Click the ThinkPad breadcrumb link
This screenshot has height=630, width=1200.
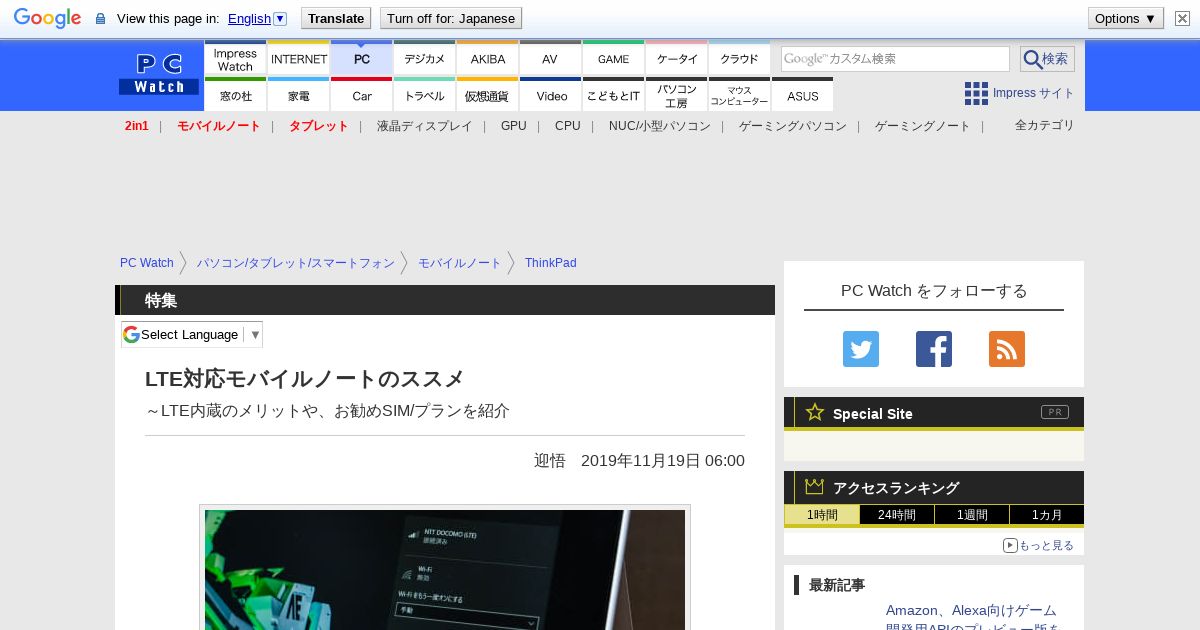[551, 263]
